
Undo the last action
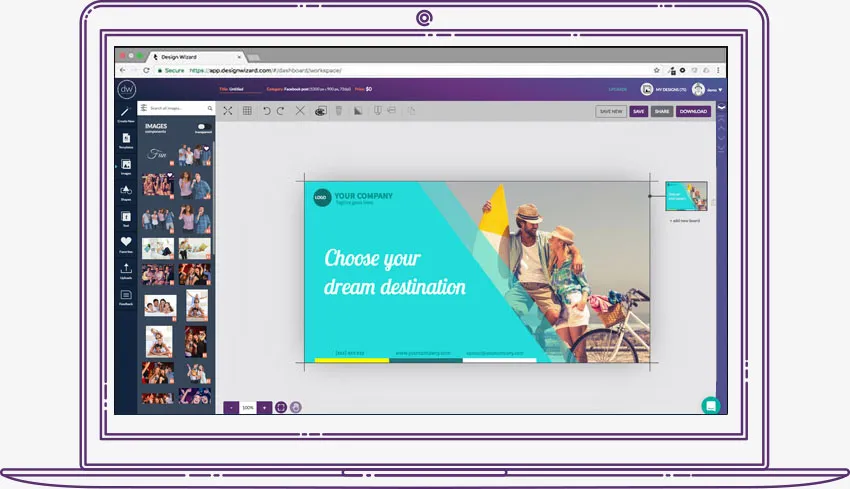pyautogui.click(x=266, y=111)
